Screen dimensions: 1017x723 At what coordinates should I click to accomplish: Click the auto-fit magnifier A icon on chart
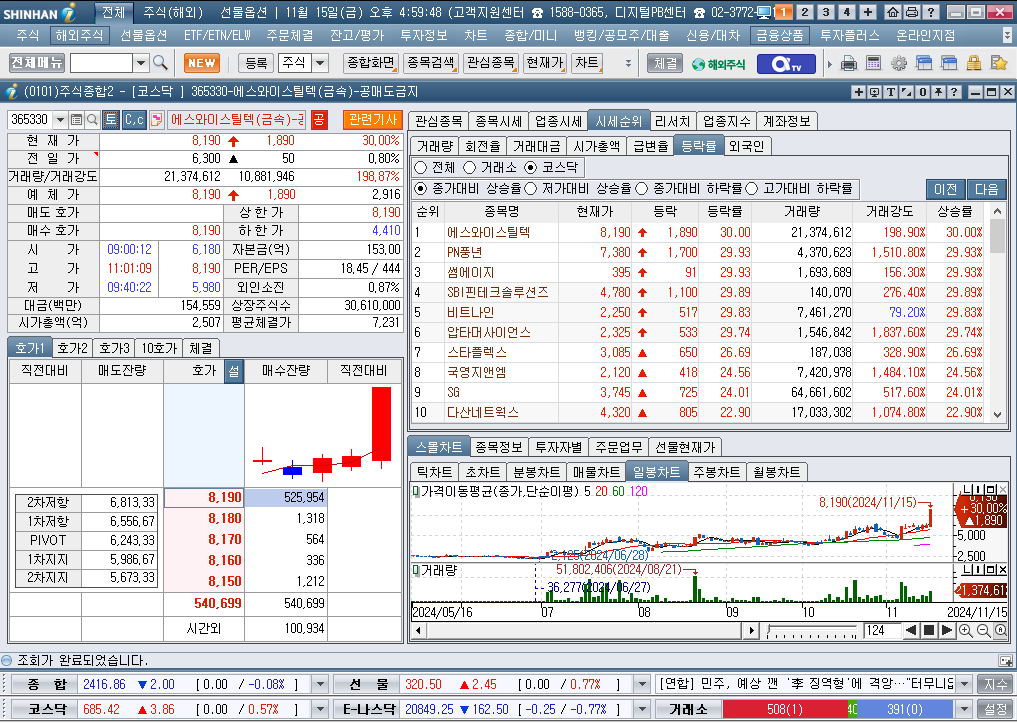click(x=1001, y=630)
